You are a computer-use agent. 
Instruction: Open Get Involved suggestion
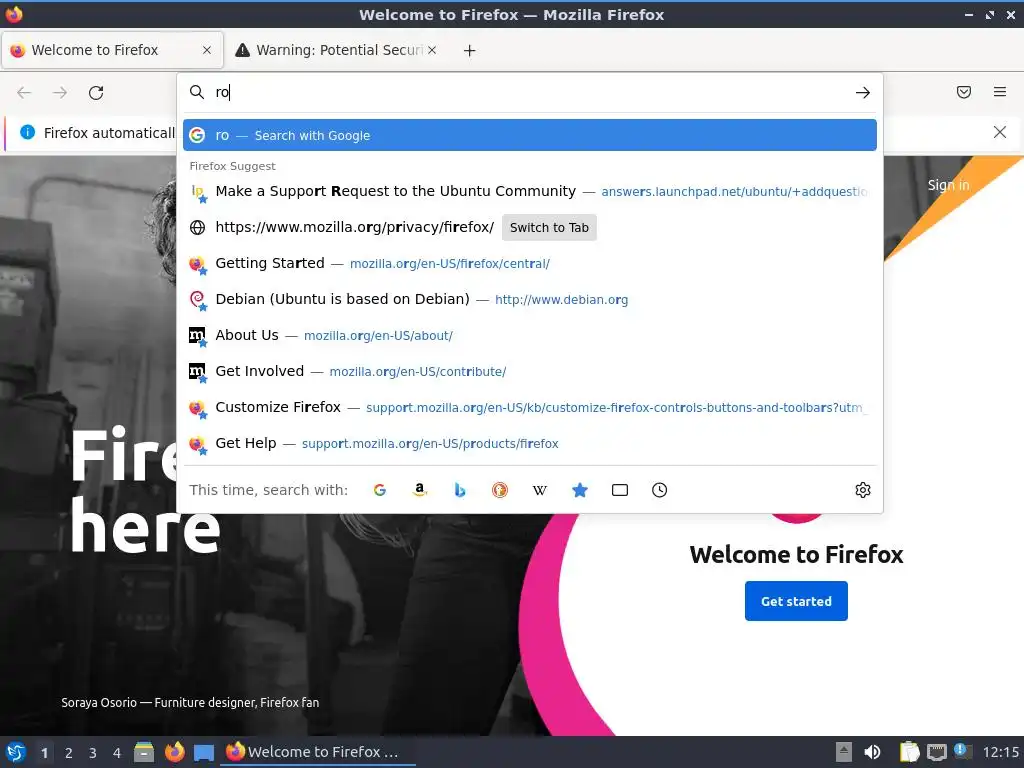(530, 371)
